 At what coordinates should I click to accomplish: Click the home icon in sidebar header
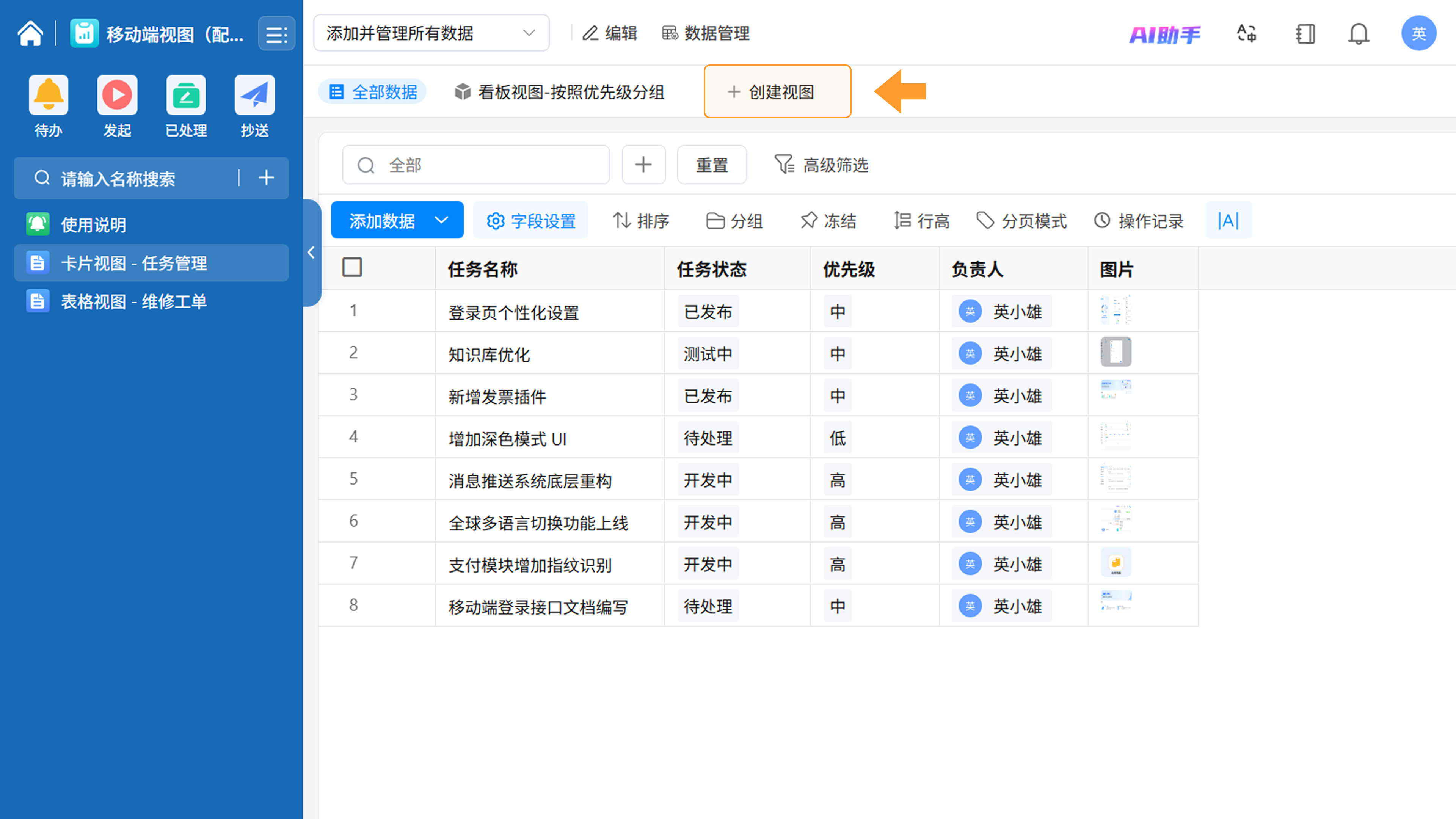pos(30,34)
